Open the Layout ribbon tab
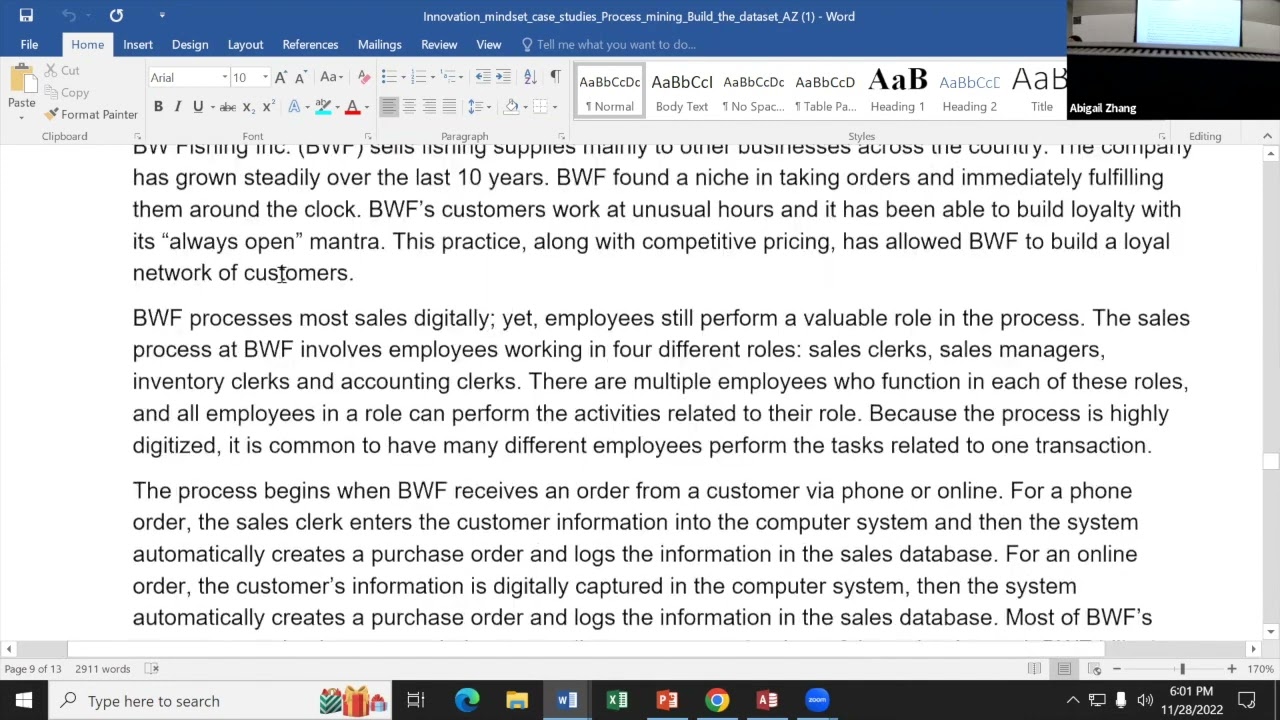Screen dimensions: 1280x720 point(245,44)
